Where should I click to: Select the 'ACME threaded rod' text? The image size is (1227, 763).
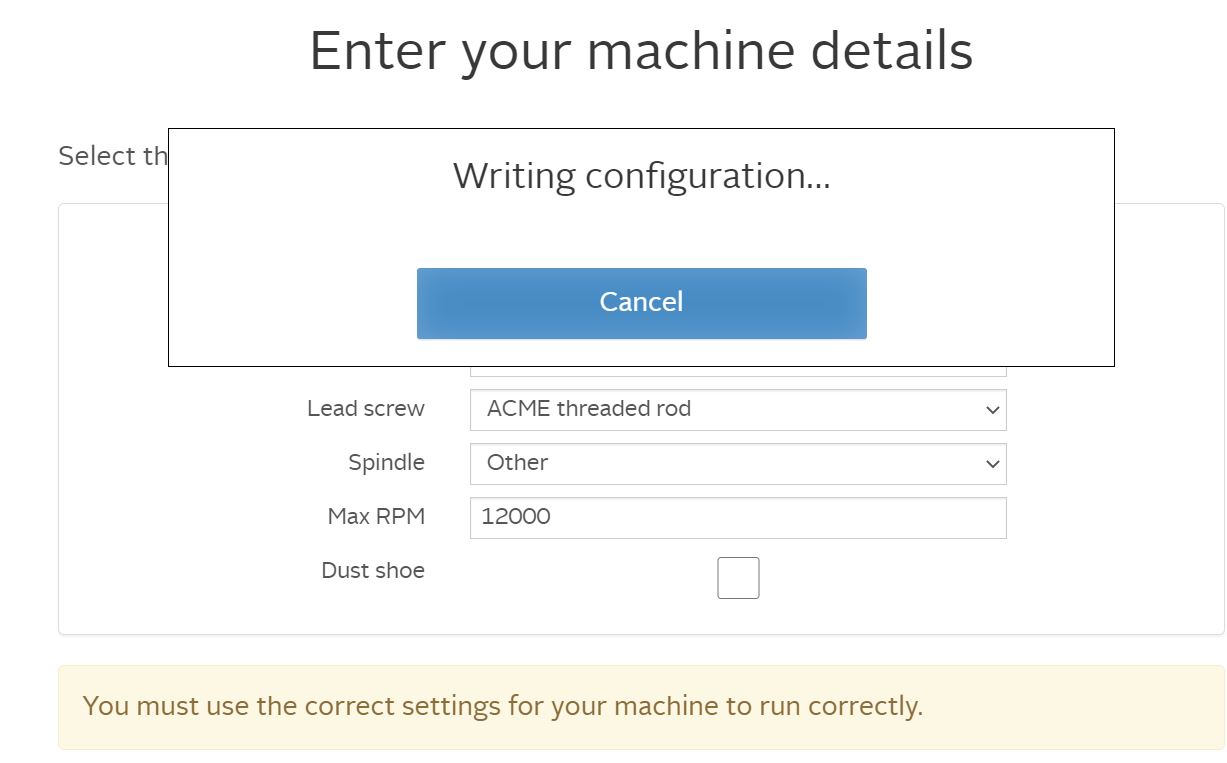point(589,409)
